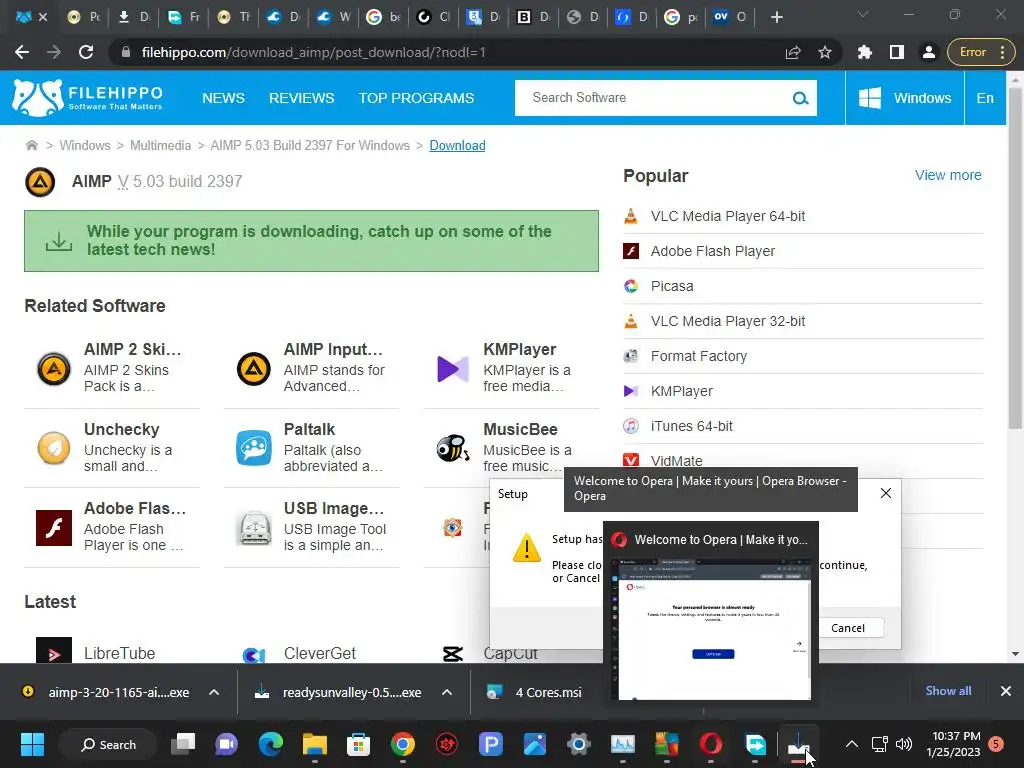Click Show all downloads

point(948,690)
